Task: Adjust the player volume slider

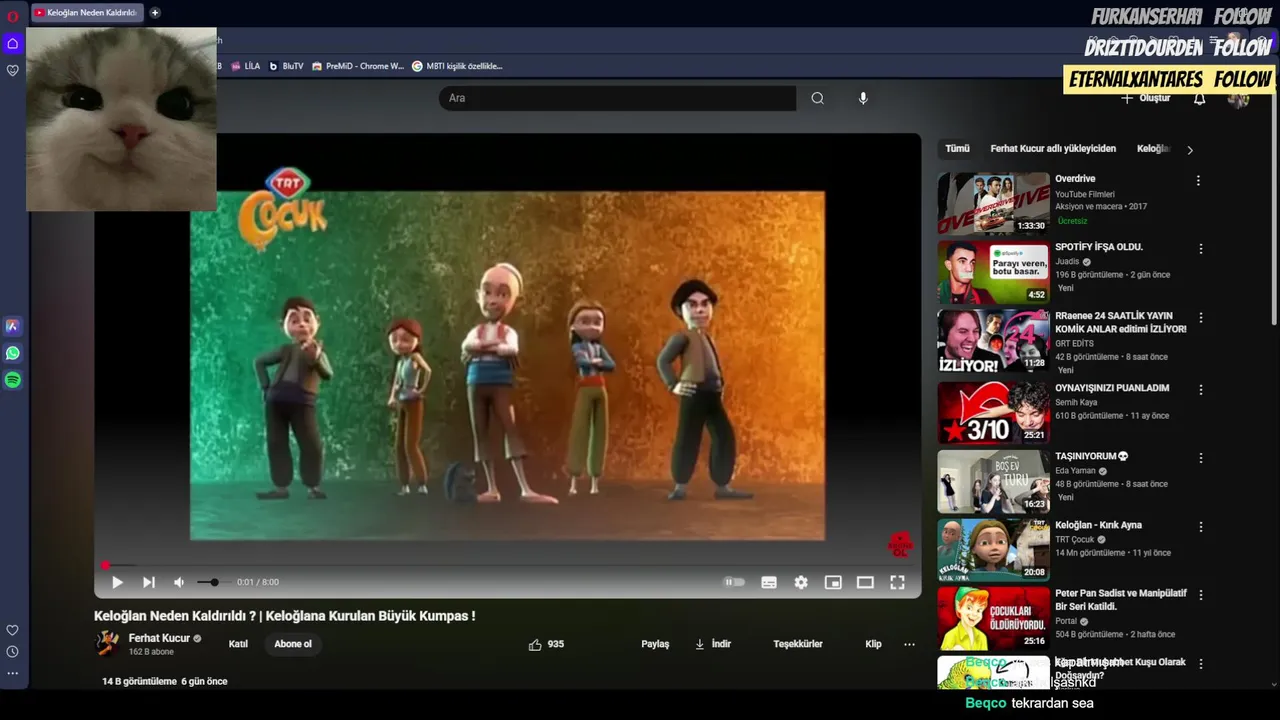Action: point(213,582)
